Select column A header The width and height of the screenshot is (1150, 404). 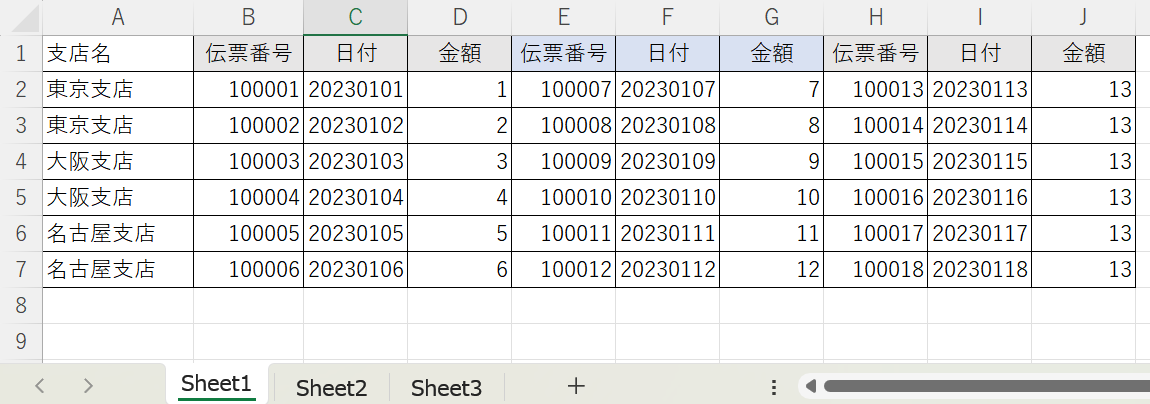(x=118, y=17)
